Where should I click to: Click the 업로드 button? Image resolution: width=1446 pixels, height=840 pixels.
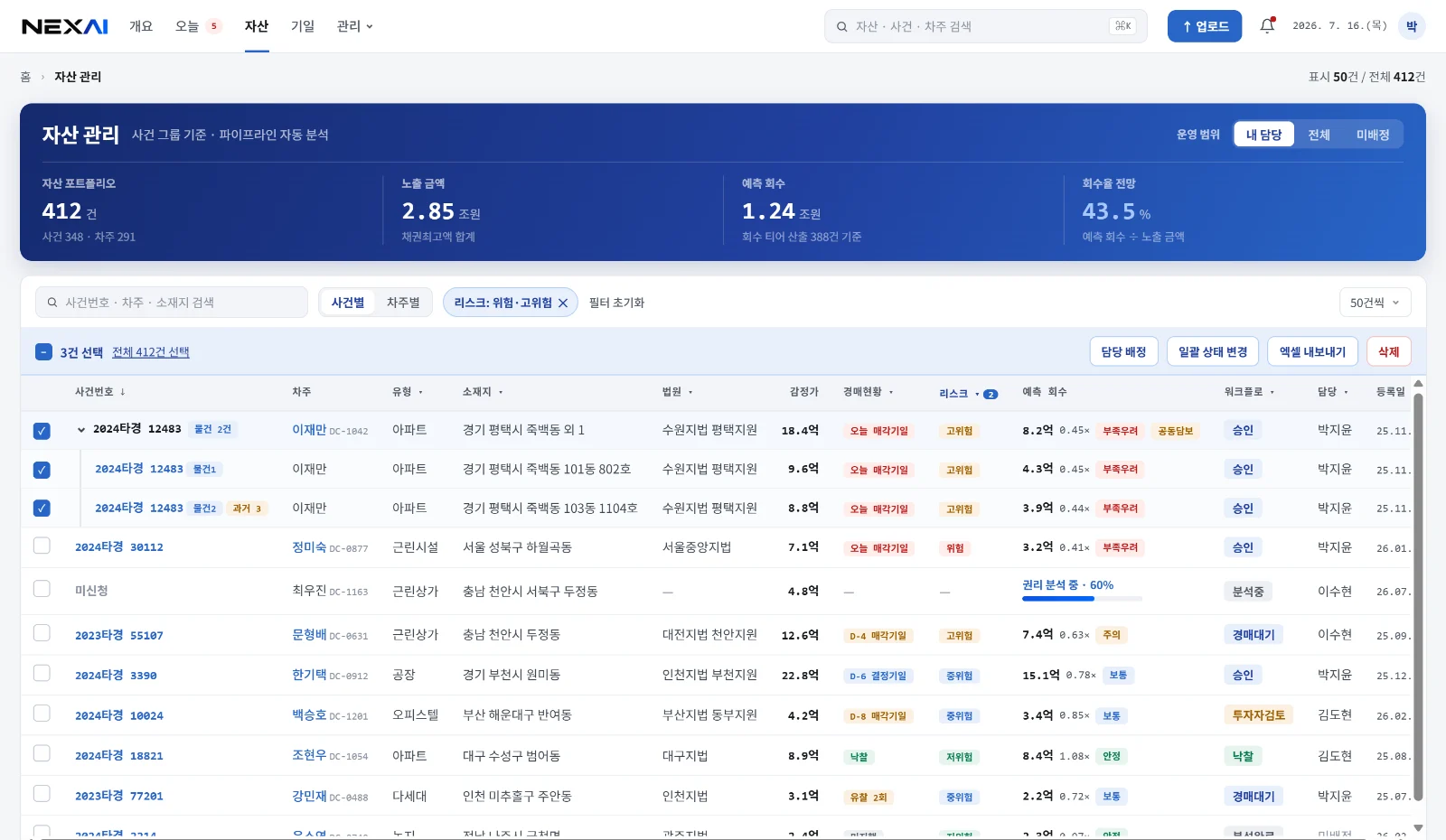pos(1205,26)
